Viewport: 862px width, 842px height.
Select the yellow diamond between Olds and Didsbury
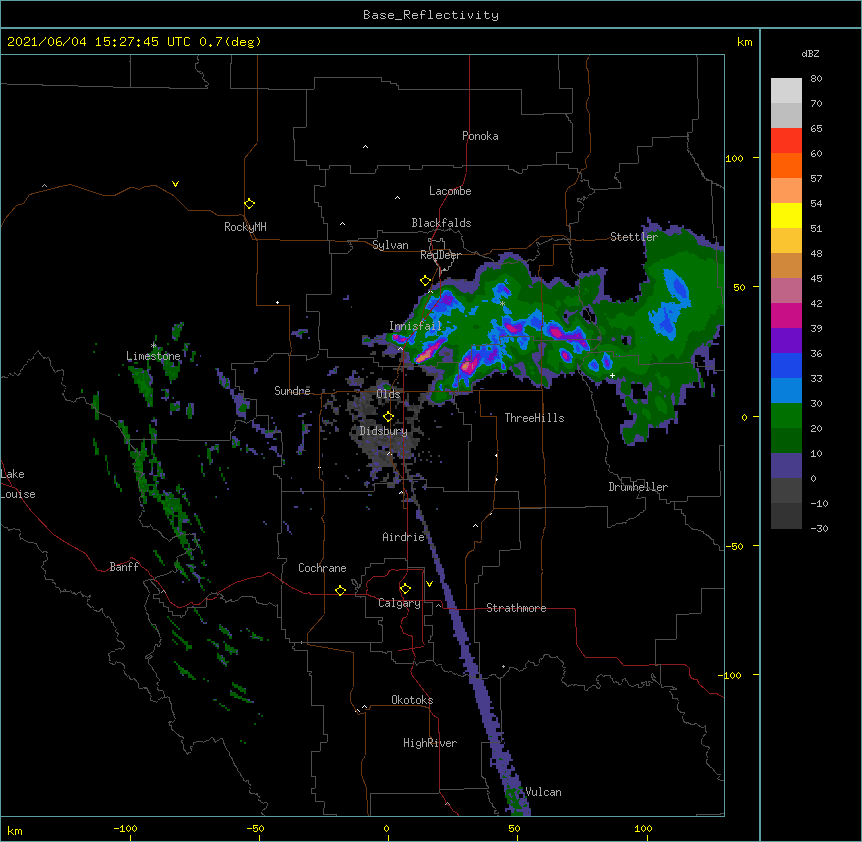click(388, 417)
